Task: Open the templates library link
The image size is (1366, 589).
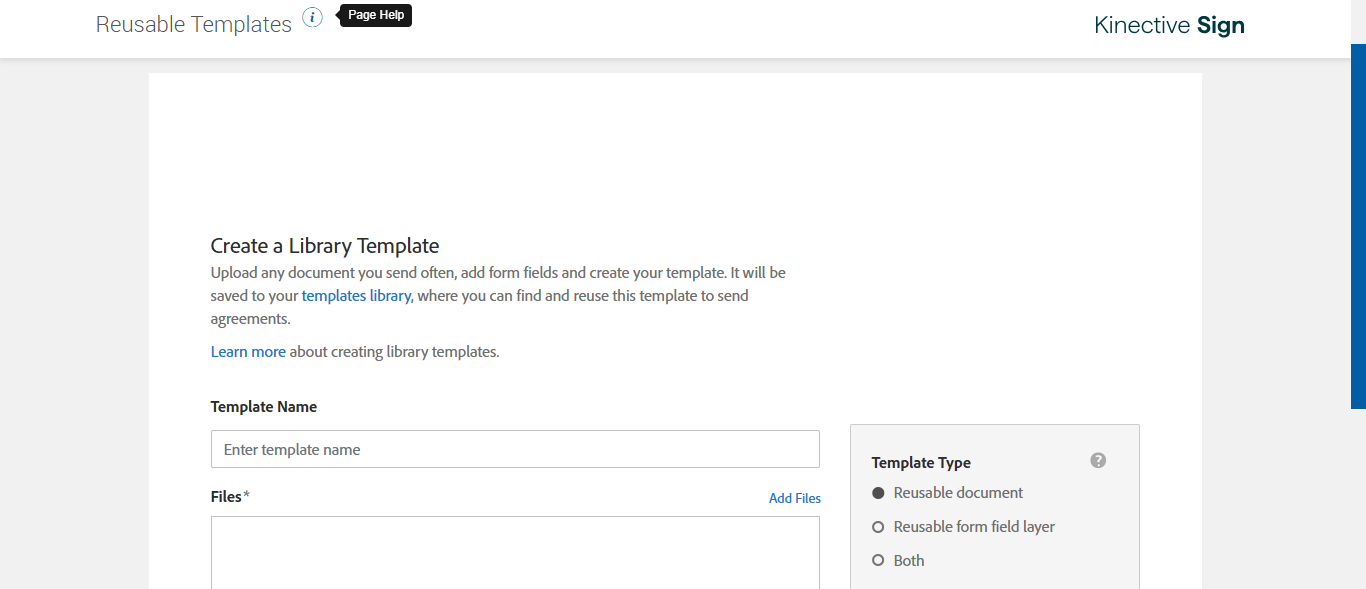Action: 356,296
